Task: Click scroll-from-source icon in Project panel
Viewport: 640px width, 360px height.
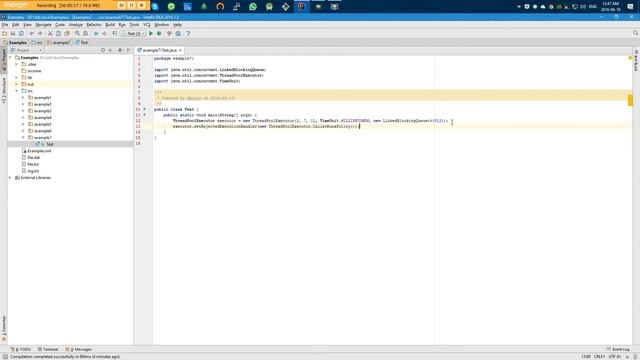Action: [x=103, y=50]
